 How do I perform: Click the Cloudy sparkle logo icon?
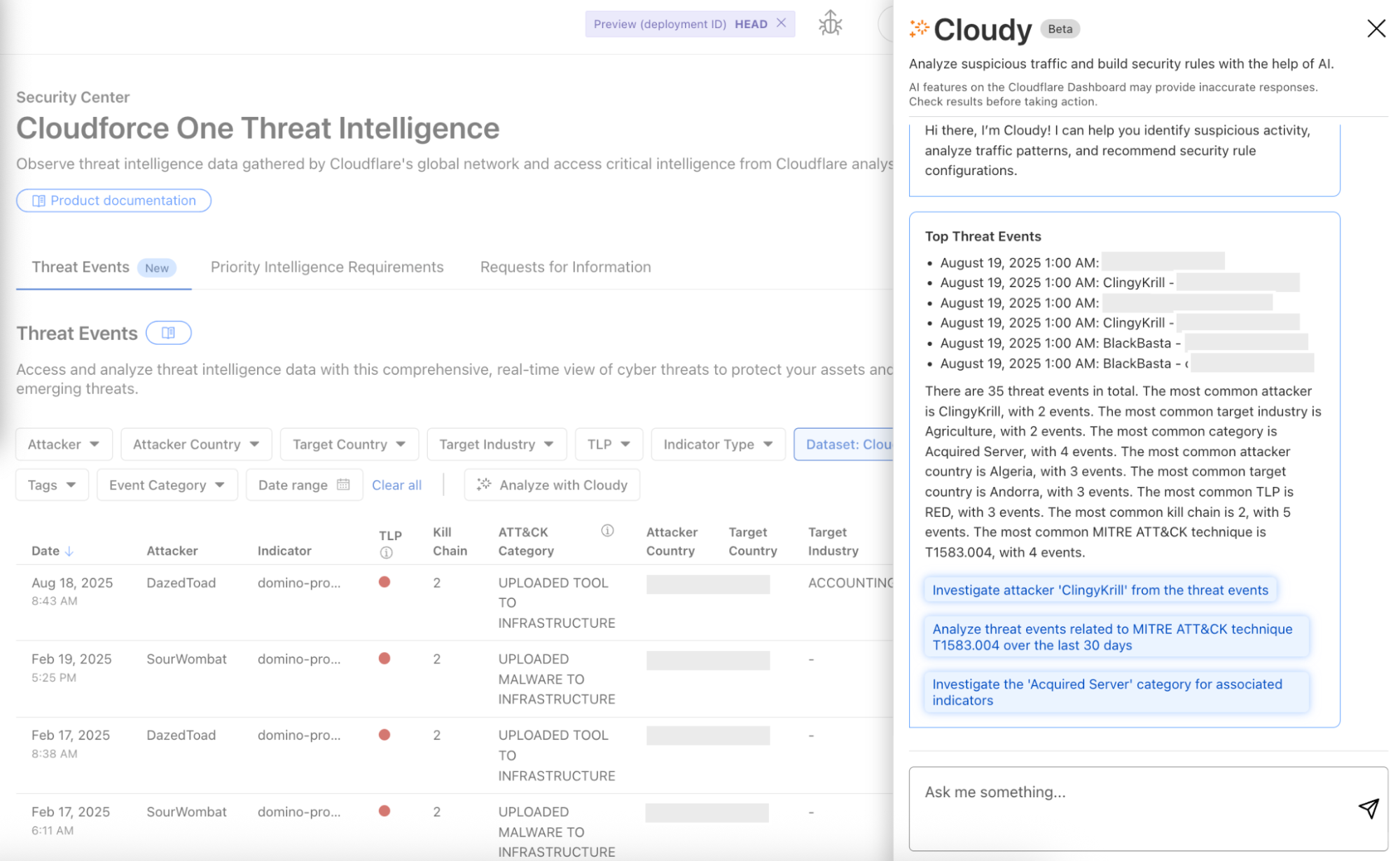pyautogui.click(x=917, y=29)
